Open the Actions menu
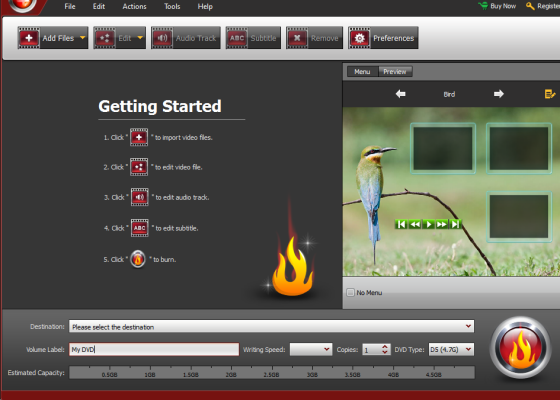Image resolution: width=560 pixels, height=400 pixels. pyautogui.click(x=134, y=6)
